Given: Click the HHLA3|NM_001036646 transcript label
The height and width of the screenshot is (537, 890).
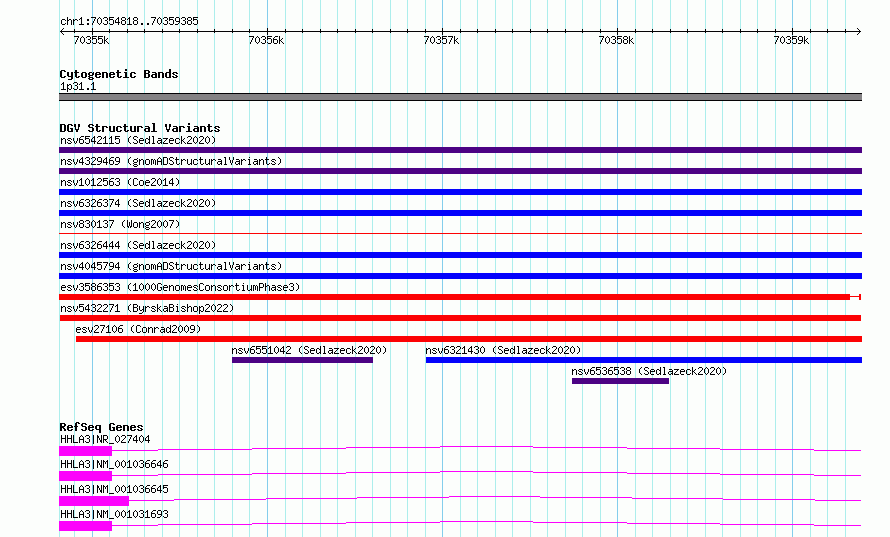Looking at the screenshot, I should pyautogui.click(x=114, y=464).
